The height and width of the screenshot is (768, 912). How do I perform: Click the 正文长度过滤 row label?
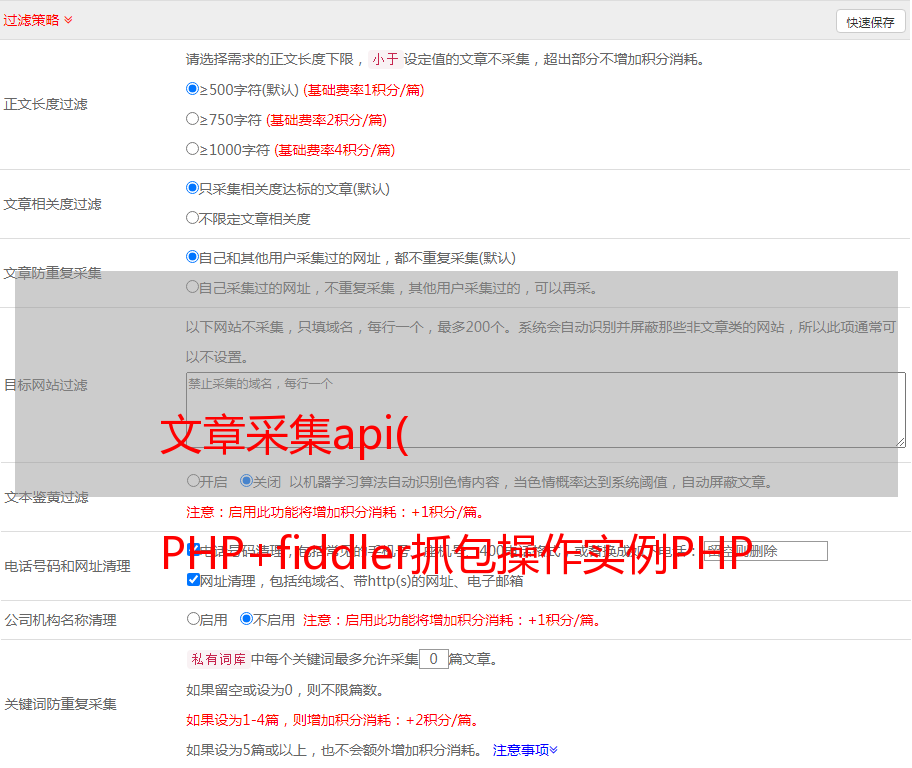pos(45,104)
